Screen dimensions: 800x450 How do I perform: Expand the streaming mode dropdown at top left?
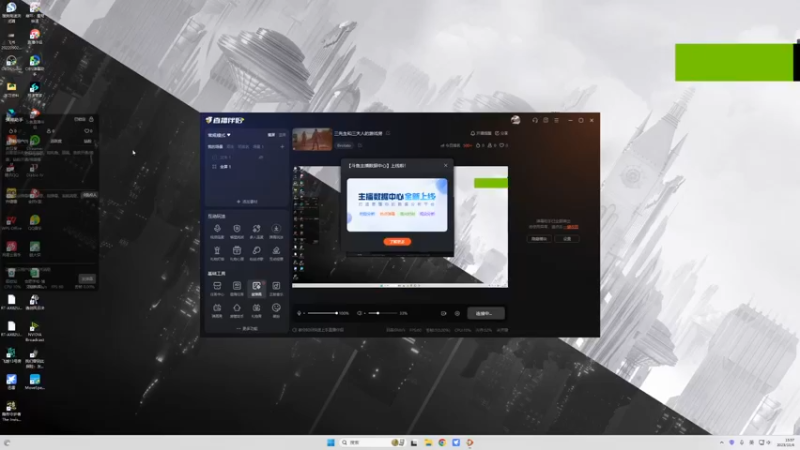tap(219, 135)
